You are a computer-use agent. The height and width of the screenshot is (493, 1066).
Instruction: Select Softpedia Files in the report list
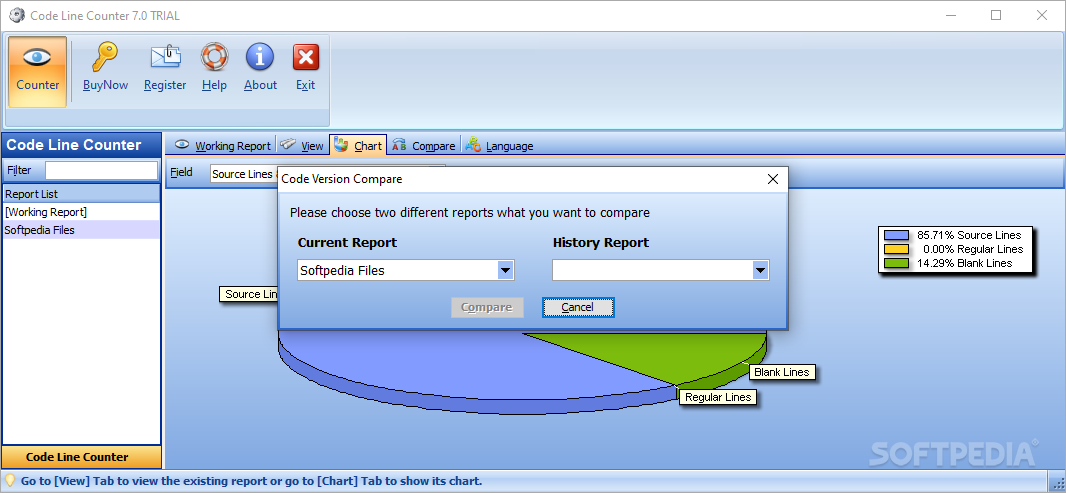[82, 230]
